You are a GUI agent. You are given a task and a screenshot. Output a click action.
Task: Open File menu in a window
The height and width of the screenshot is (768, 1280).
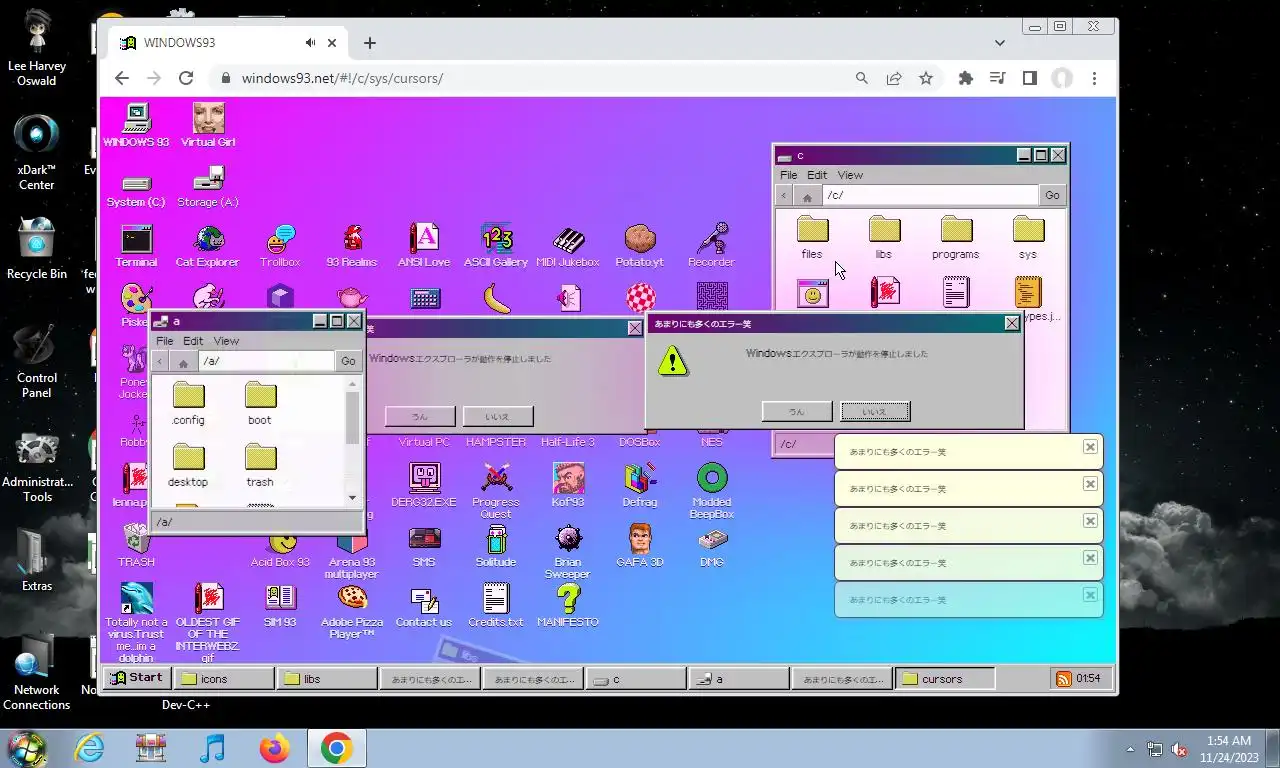coord(165,341)
